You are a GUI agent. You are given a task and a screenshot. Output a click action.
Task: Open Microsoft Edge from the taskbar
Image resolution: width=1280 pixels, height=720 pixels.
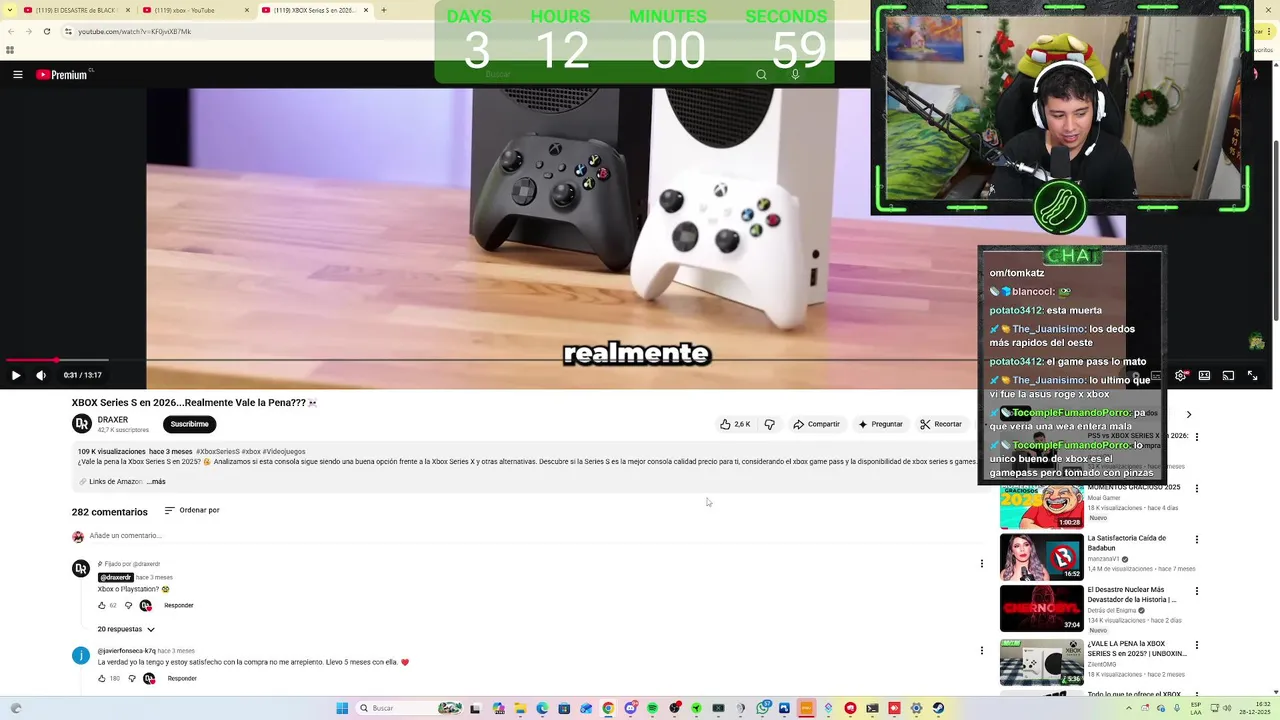(542, 708)
